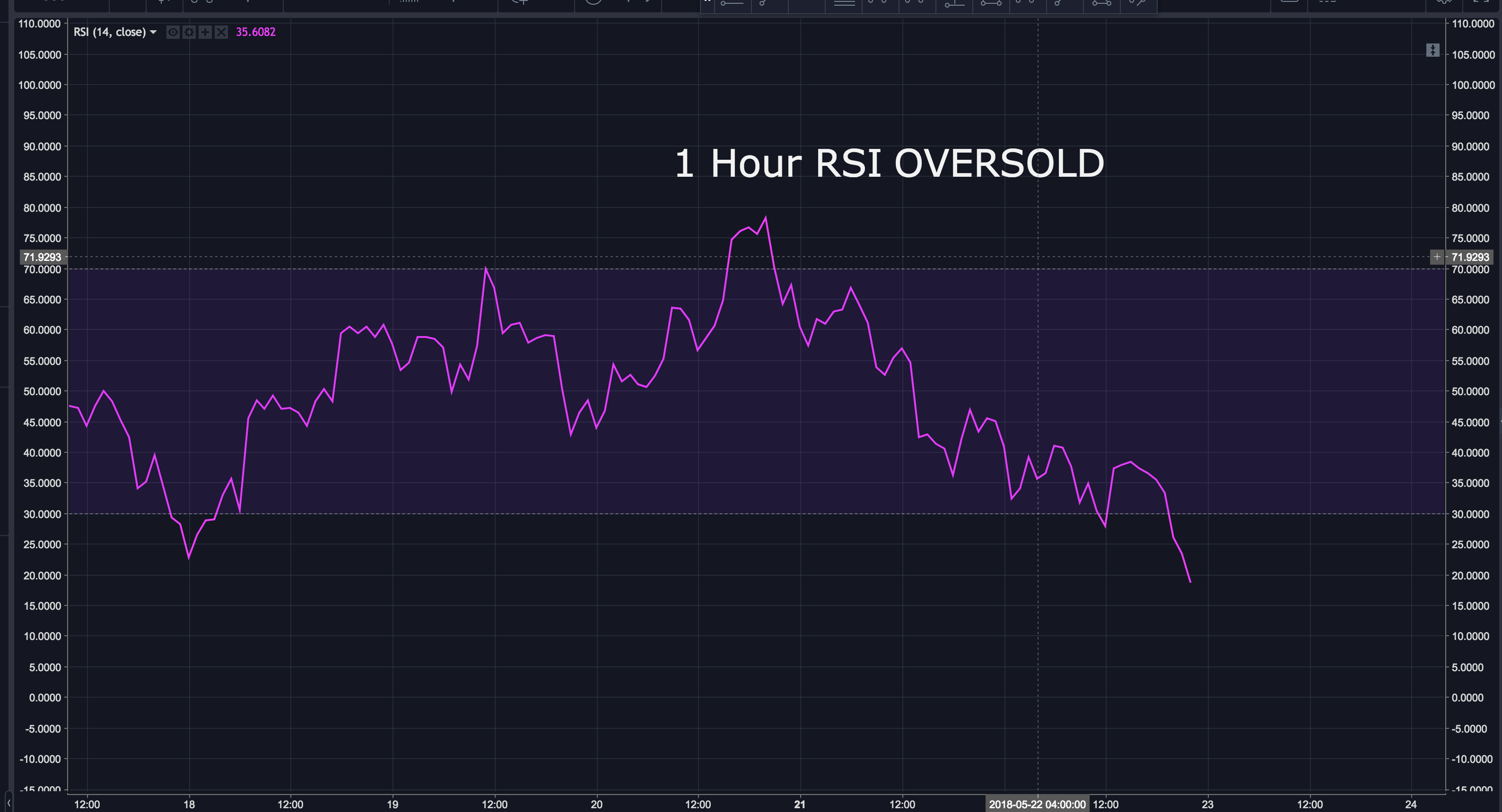1502x812 pixels.
Task: Click the RSI (14, close) title text
Action: tap(109, 32)
